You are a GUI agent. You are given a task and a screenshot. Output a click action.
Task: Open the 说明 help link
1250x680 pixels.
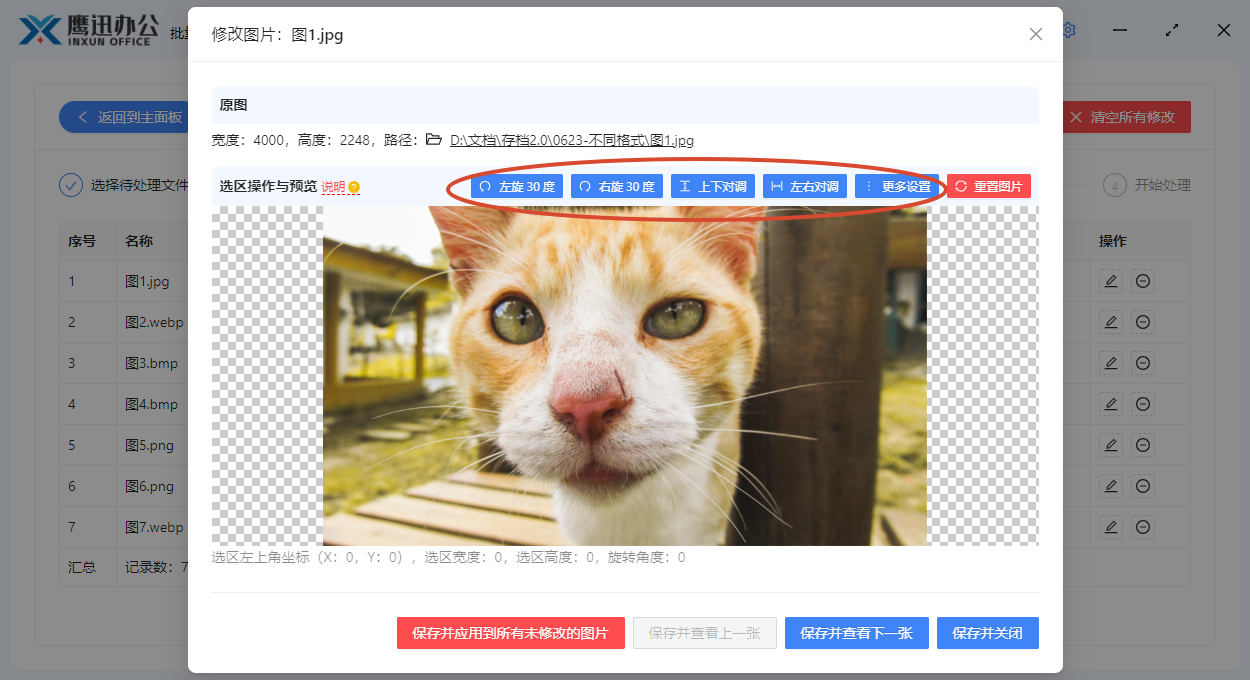[x=333, y=187]
